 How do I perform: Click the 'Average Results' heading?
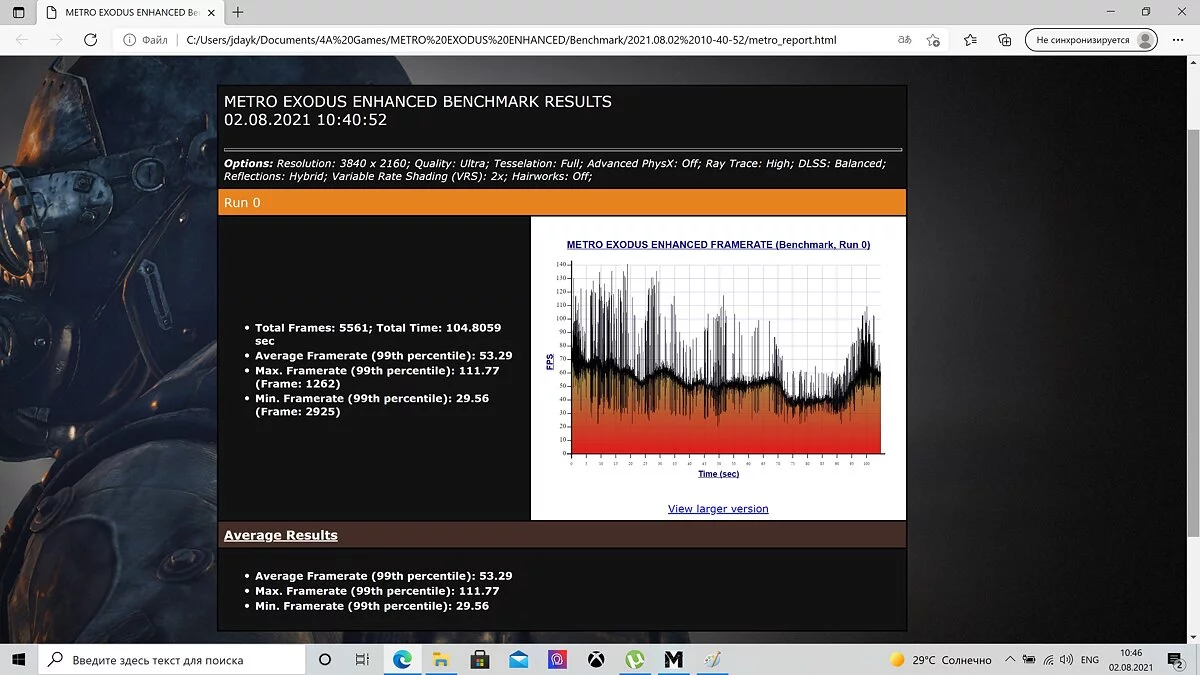click(281, 535)
